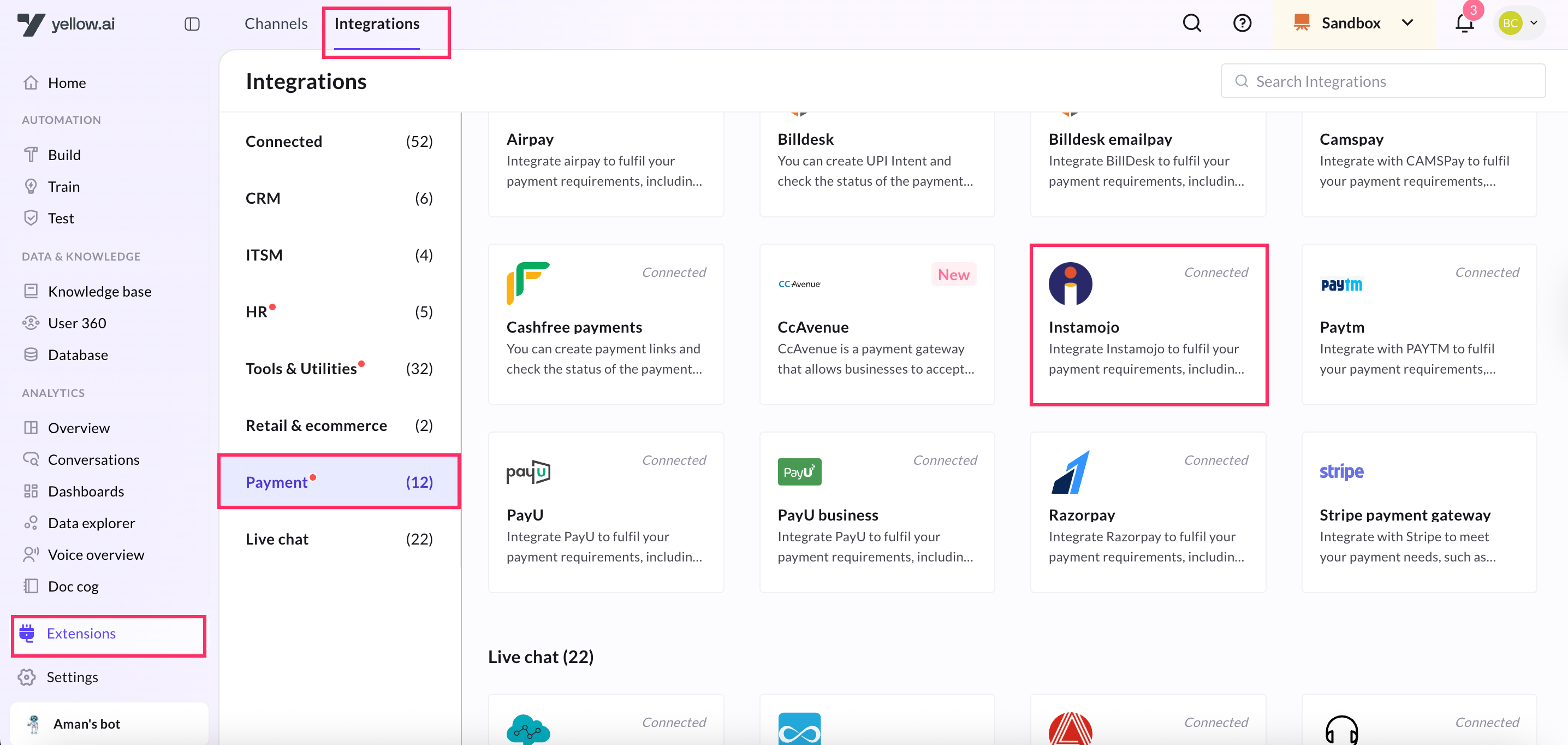Open the notifications bell
This screenshot has height=745, width=1568.
[x=1464, y=23]
